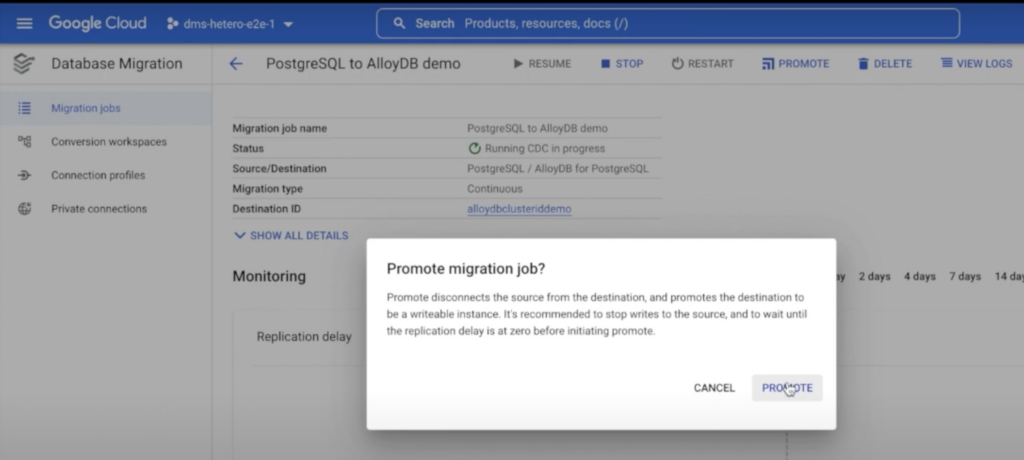Screen dimensions: 1024x460
Task: Open the hamburger navigation menu
Action: click(24, 24)
